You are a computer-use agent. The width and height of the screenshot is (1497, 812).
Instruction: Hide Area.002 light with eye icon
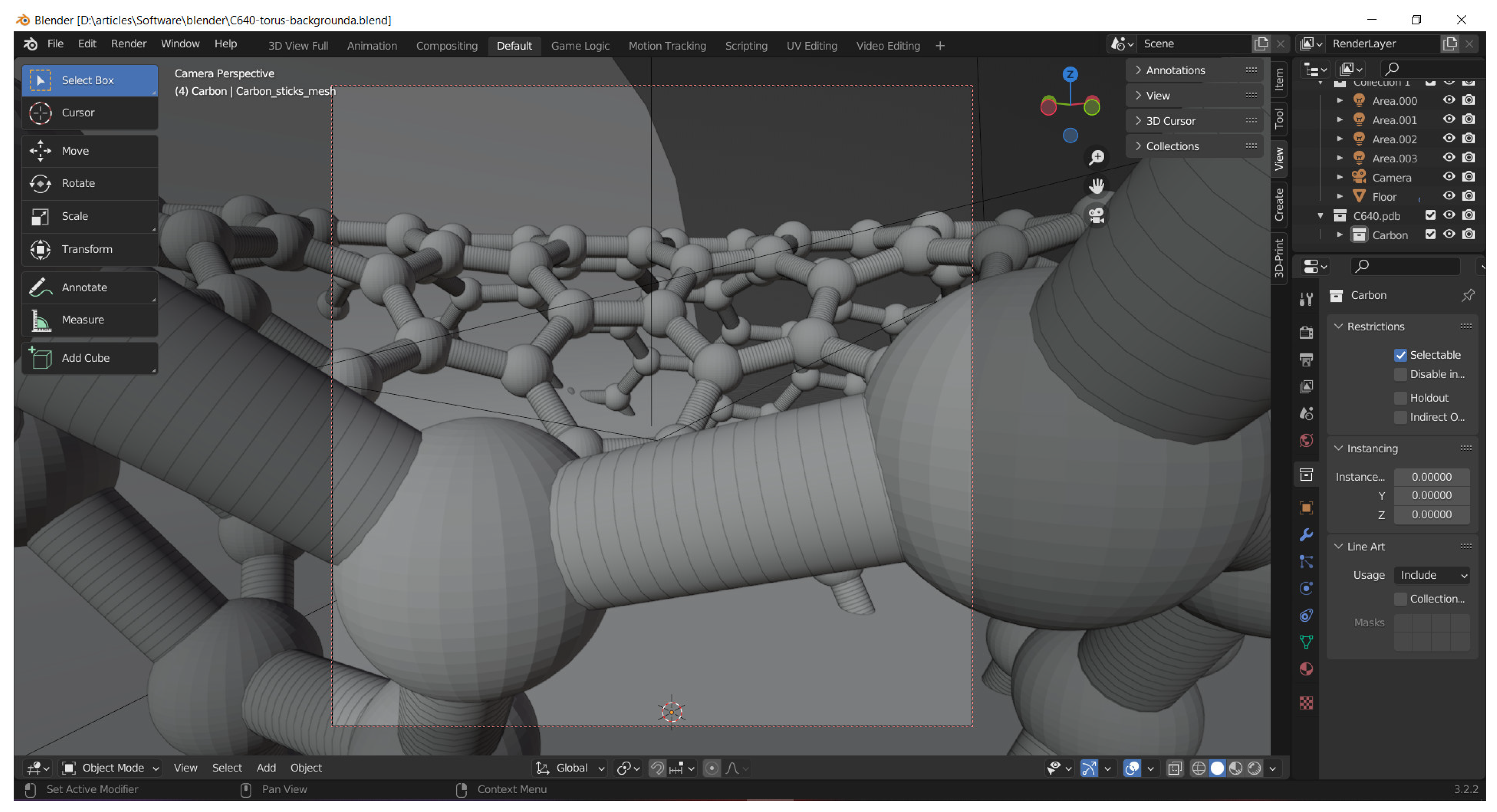click(x=1449, y=139)
